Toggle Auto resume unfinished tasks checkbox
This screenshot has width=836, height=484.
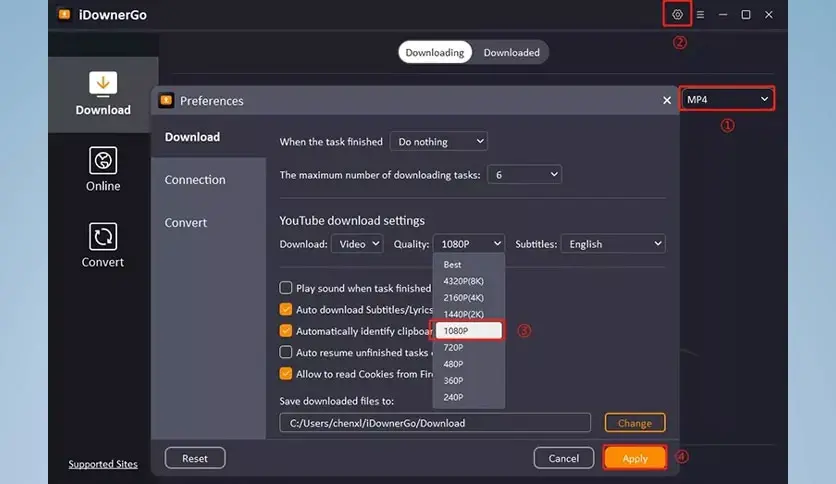[286, 352]
